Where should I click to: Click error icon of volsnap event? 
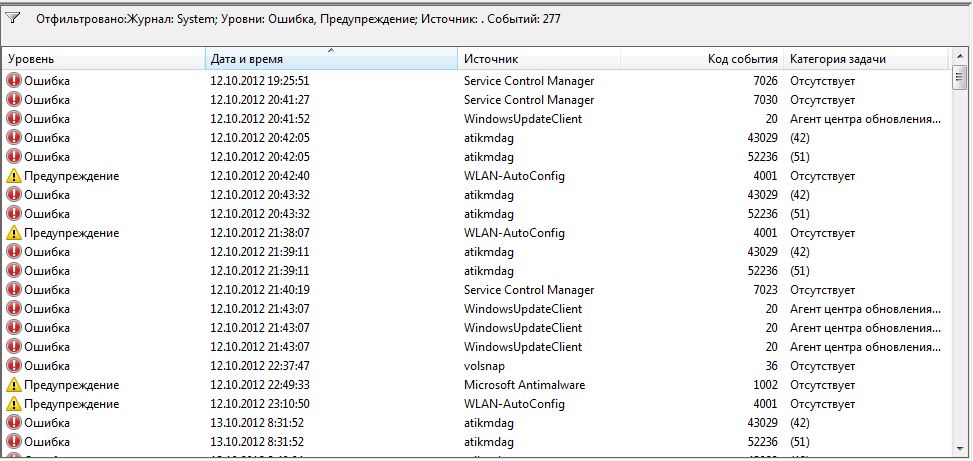click(14, 366)
